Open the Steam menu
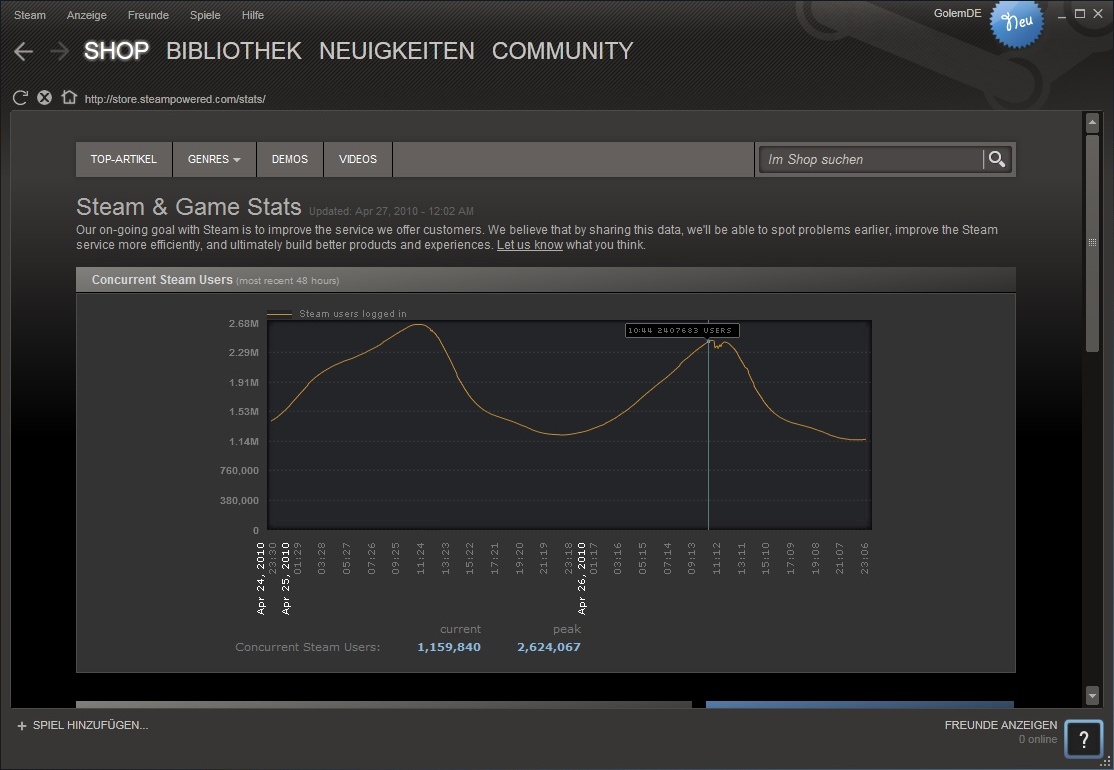Viewport: 1114px width, 770px height. pos(30,15)
